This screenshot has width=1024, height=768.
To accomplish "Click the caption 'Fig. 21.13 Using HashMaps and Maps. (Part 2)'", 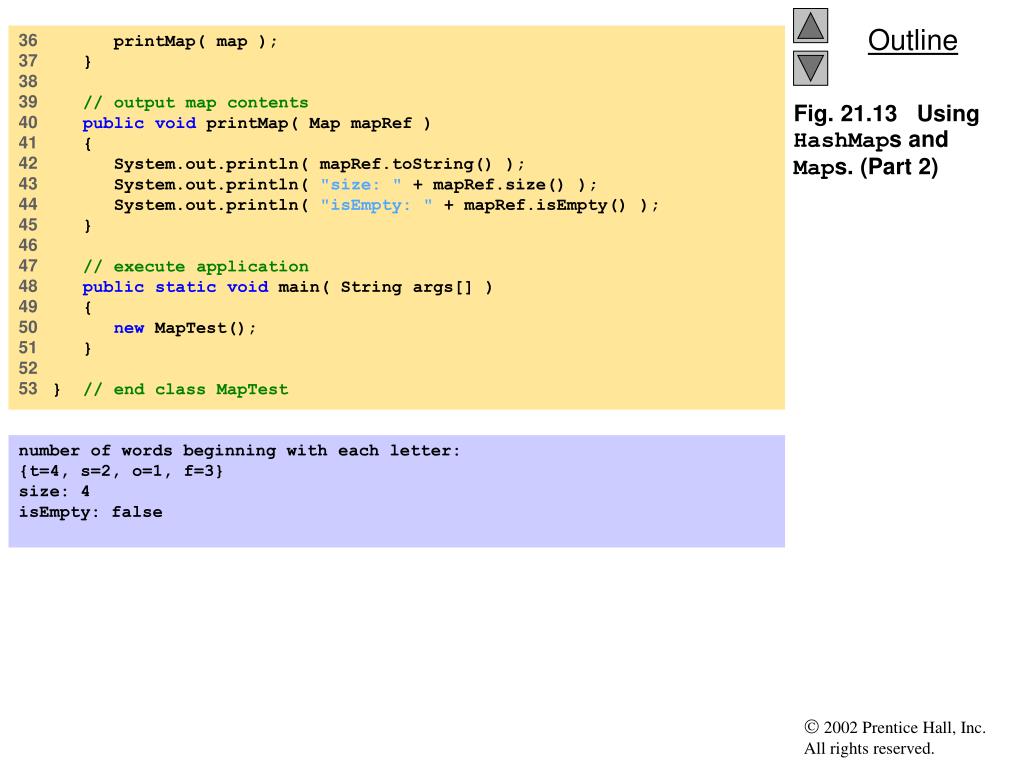I will tap(886, 140).
